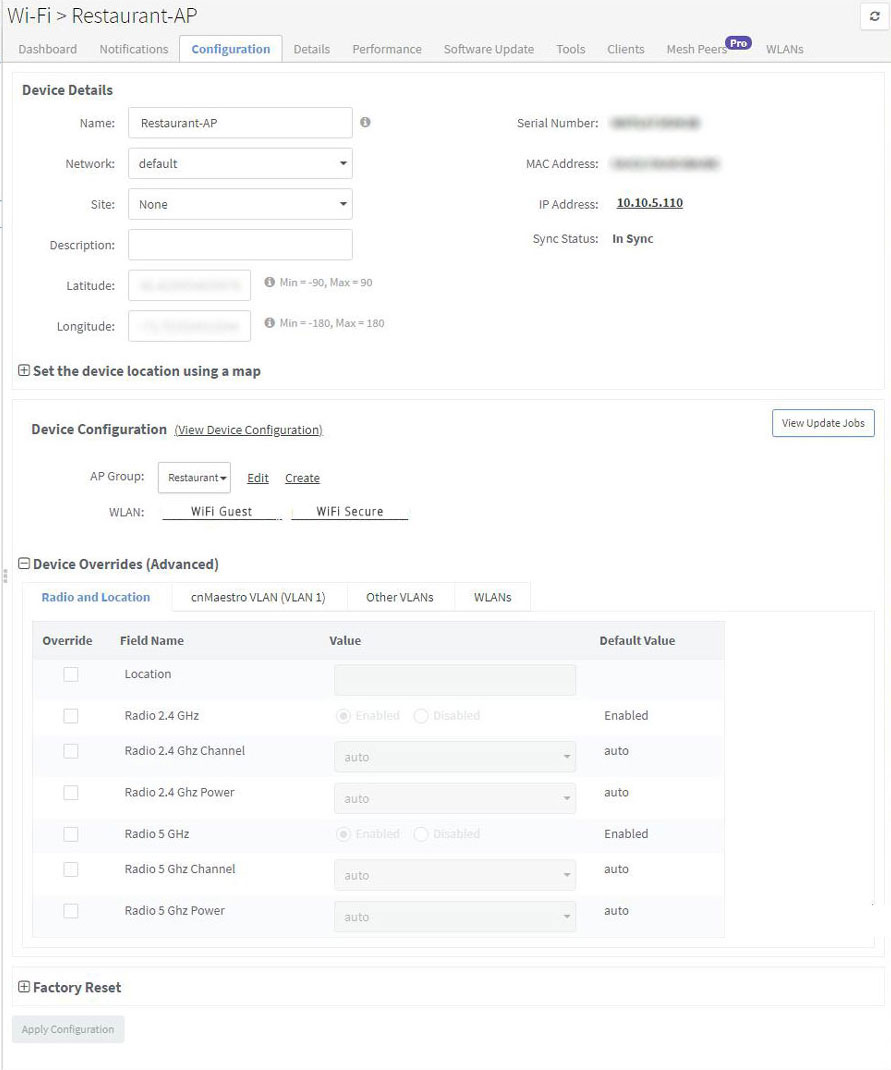
Task: Click the Description input field
Action: pos(240,245)
